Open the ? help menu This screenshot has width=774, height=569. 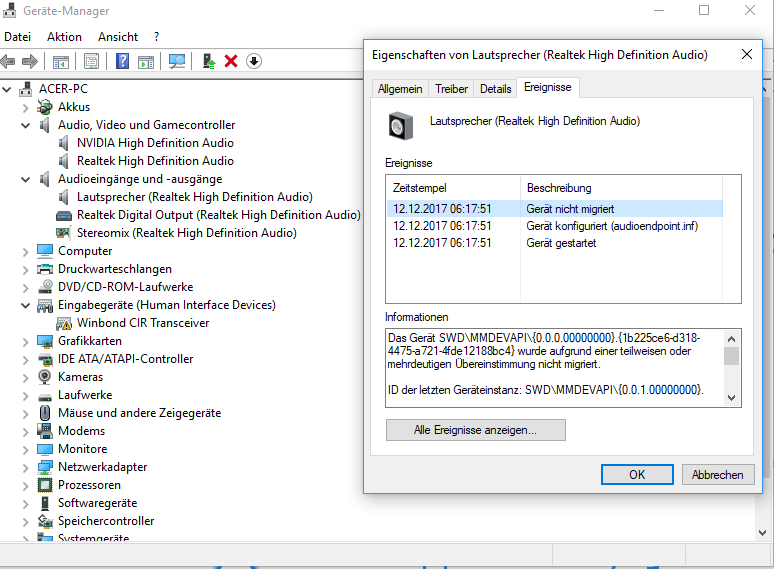pos(156,37)
